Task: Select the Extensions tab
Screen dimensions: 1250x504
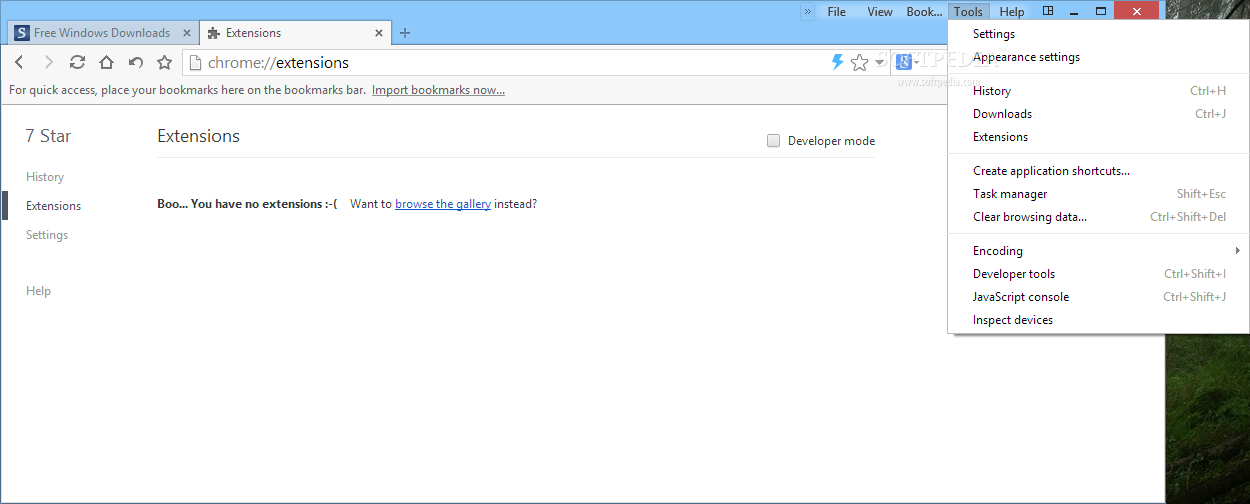Action: coord(295,33)
